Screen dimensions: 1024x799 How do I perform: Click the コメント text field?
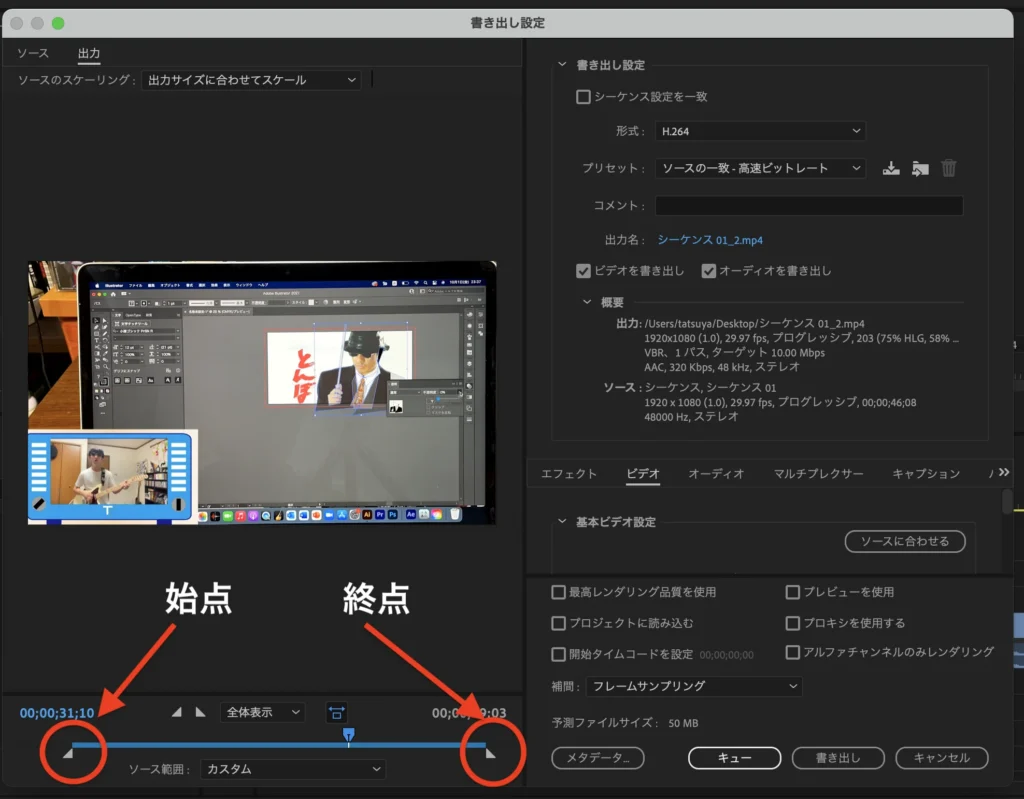[808, 206]
